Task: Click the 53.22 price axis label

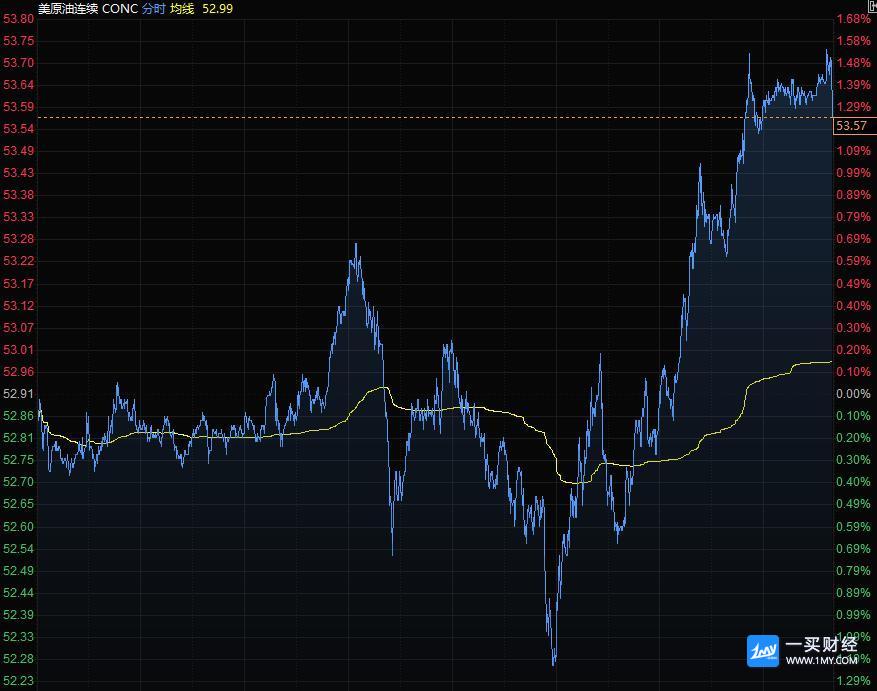Action: (18, 261)
